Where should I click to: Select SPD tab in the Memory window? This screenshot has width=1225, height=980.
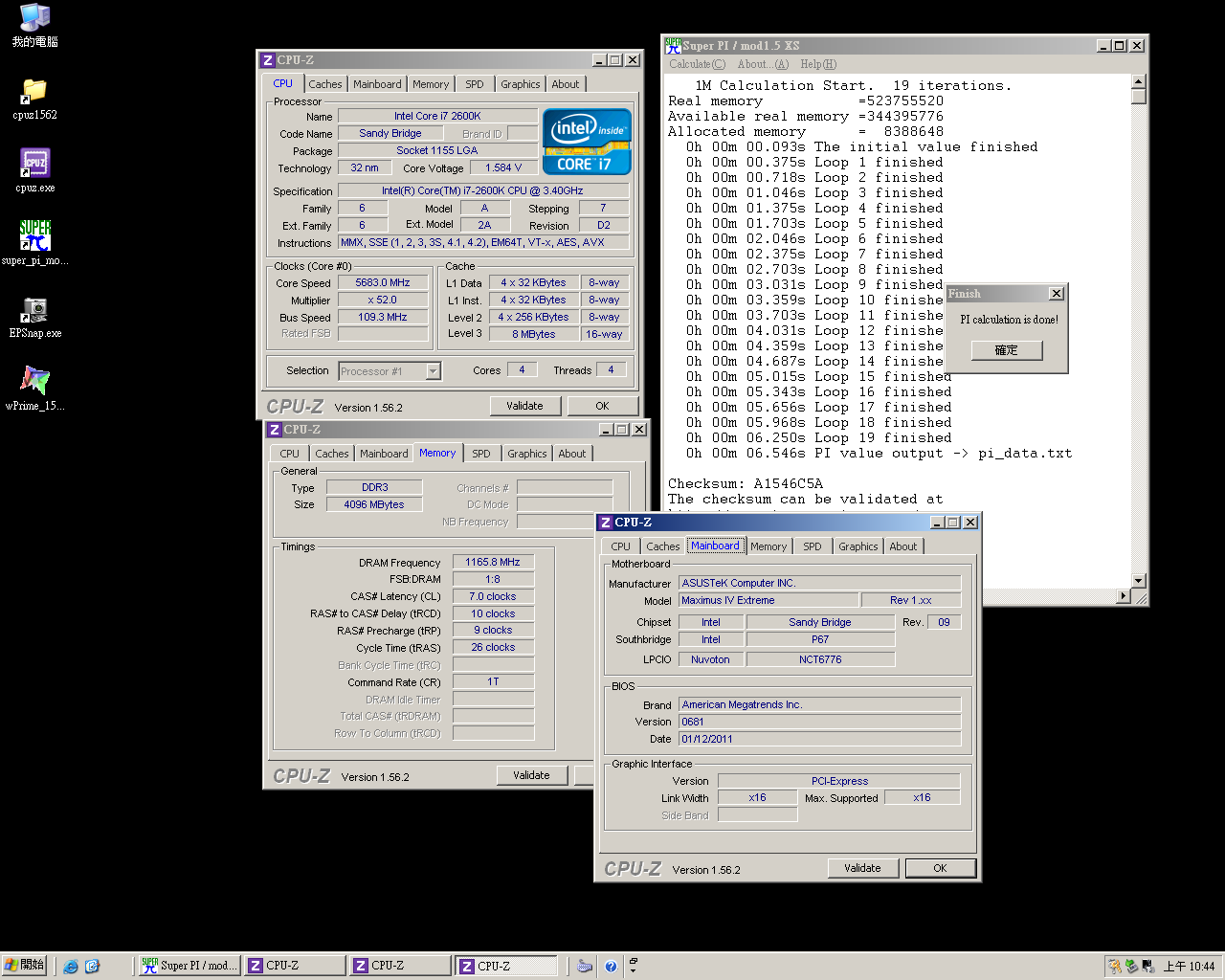tap(481, 454)
